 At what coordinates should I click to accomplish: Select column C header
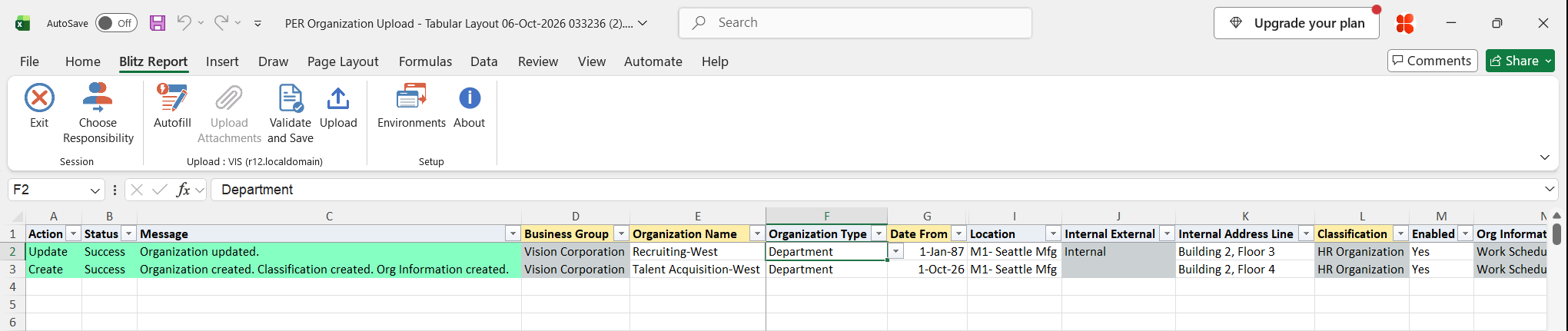pos(329,217)
